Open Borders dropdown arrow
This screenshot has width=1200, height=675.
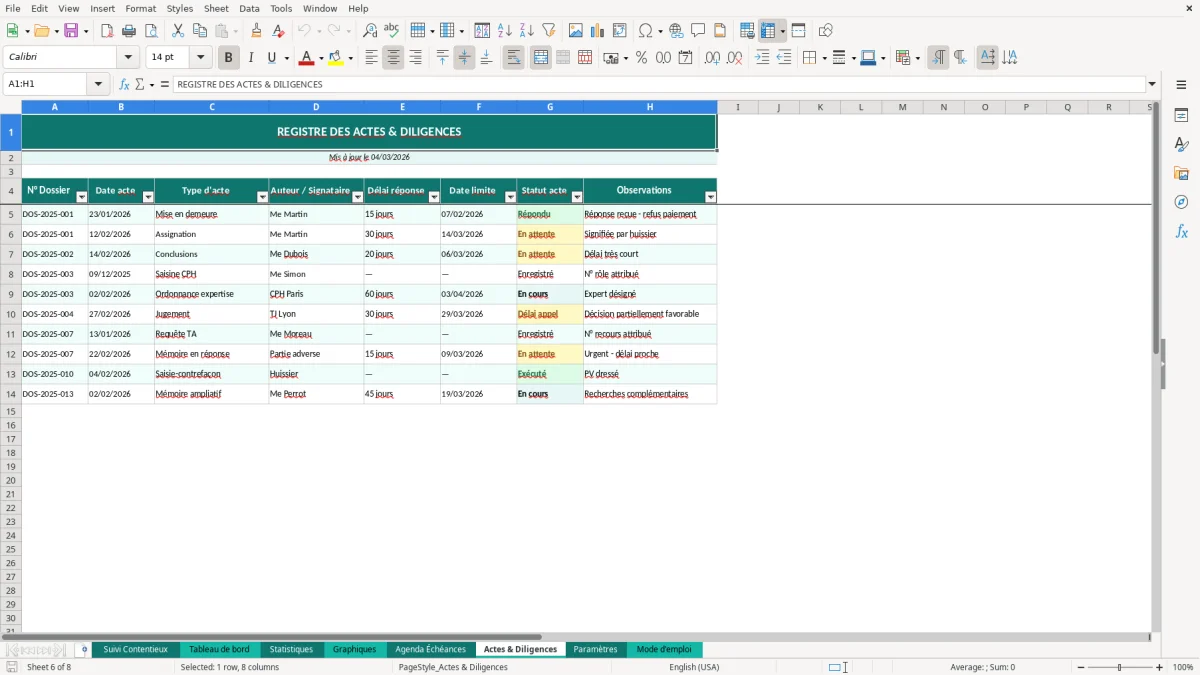[824, 58]
